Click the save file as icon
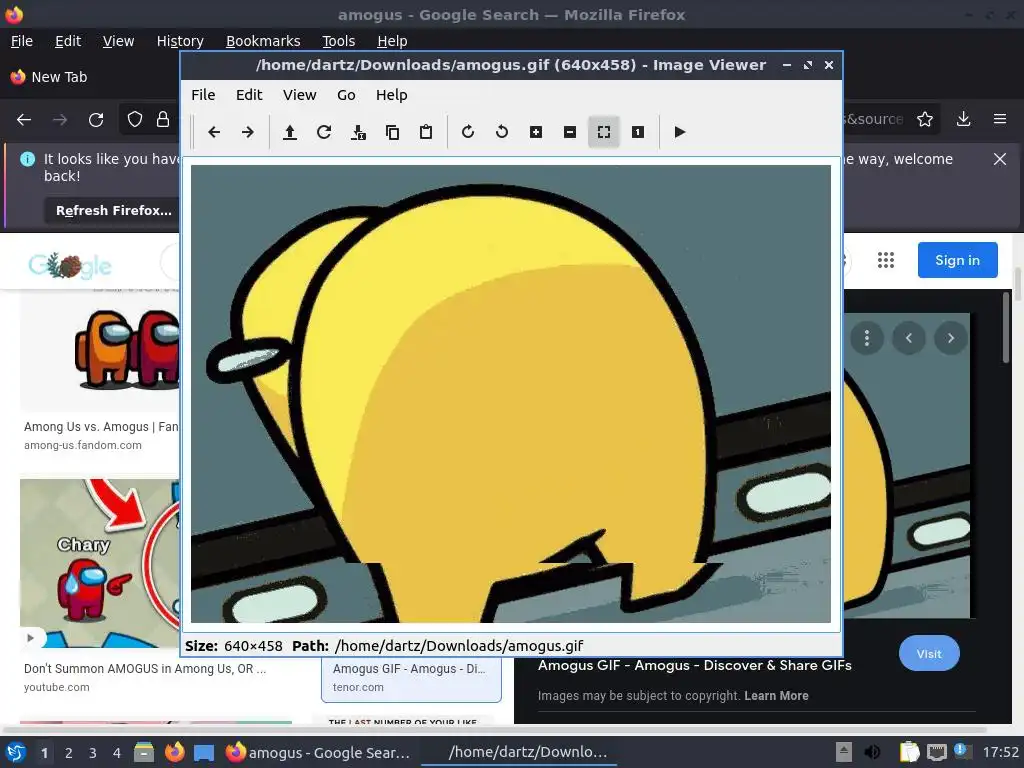Screen dimensions: 1024x768 (x=358, y=133)
